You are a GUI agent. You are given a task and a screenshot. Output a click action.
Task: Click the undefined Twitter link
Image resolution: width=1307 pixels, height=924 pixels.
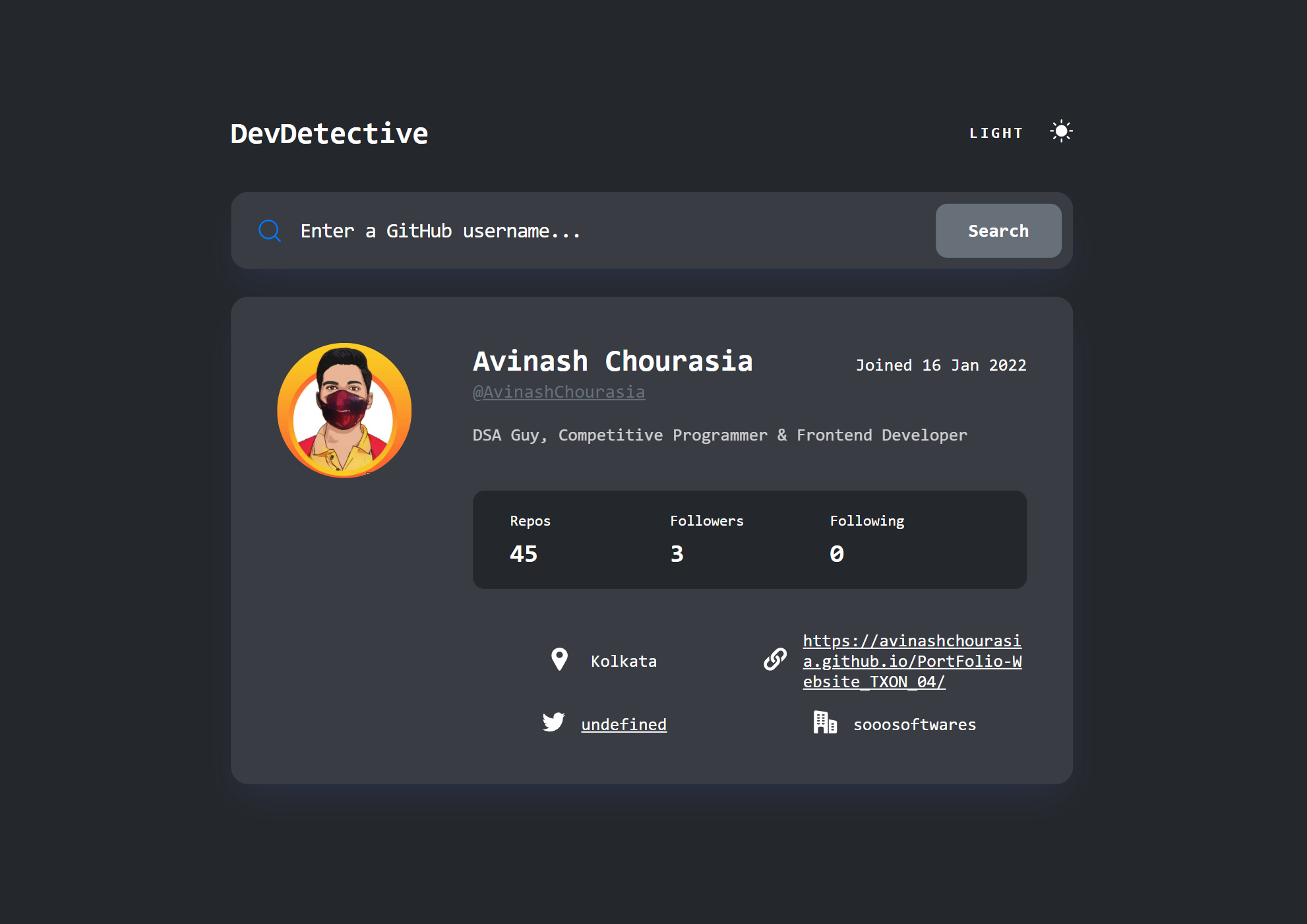tap(624, 725)
